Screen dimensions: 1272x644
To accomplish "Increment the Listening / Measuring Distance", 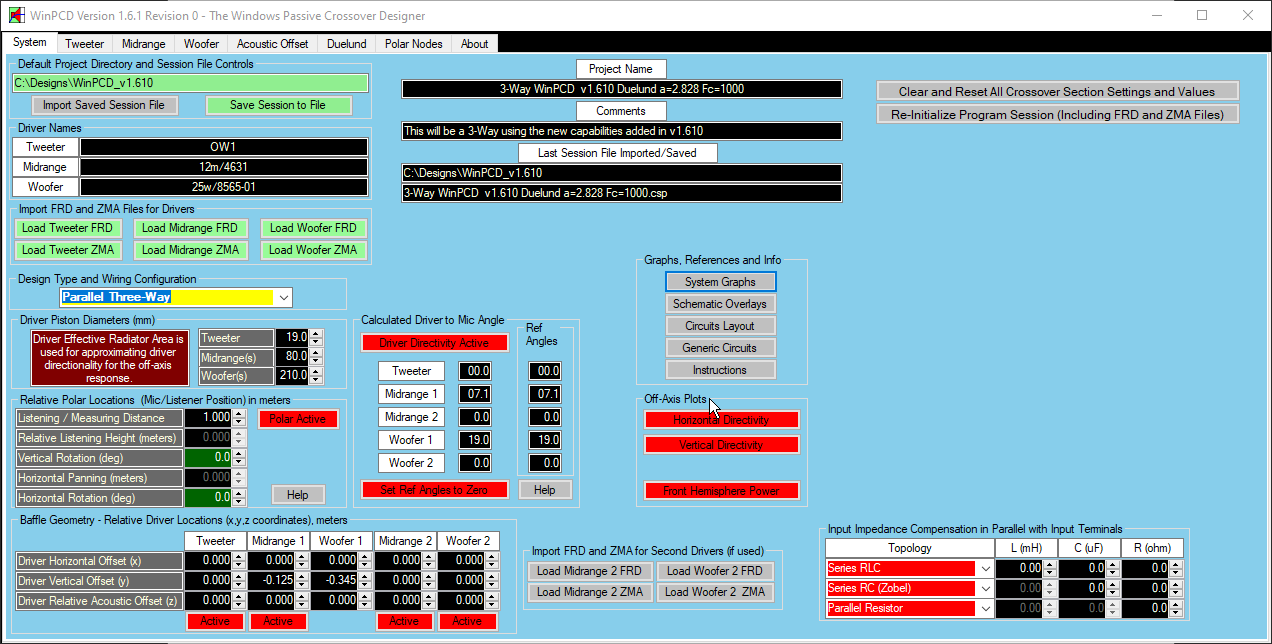I will [238, 413].
